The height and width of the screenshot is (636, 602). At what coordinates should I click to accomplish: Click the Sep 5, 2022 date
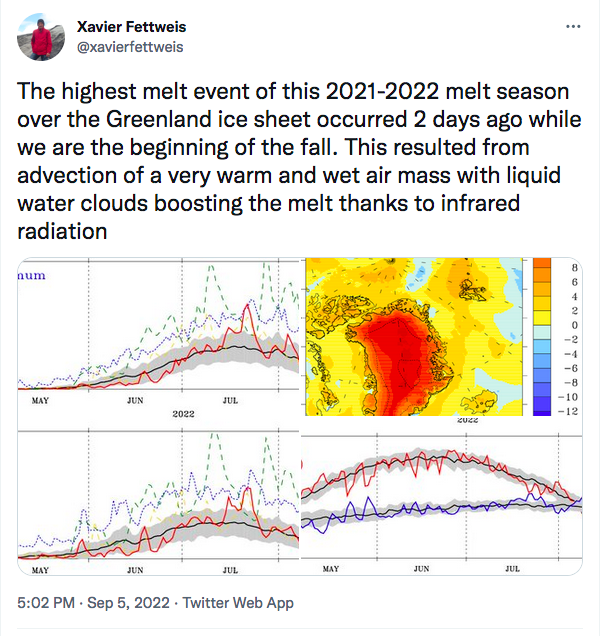pyautogui.click(x=131, y=603)
